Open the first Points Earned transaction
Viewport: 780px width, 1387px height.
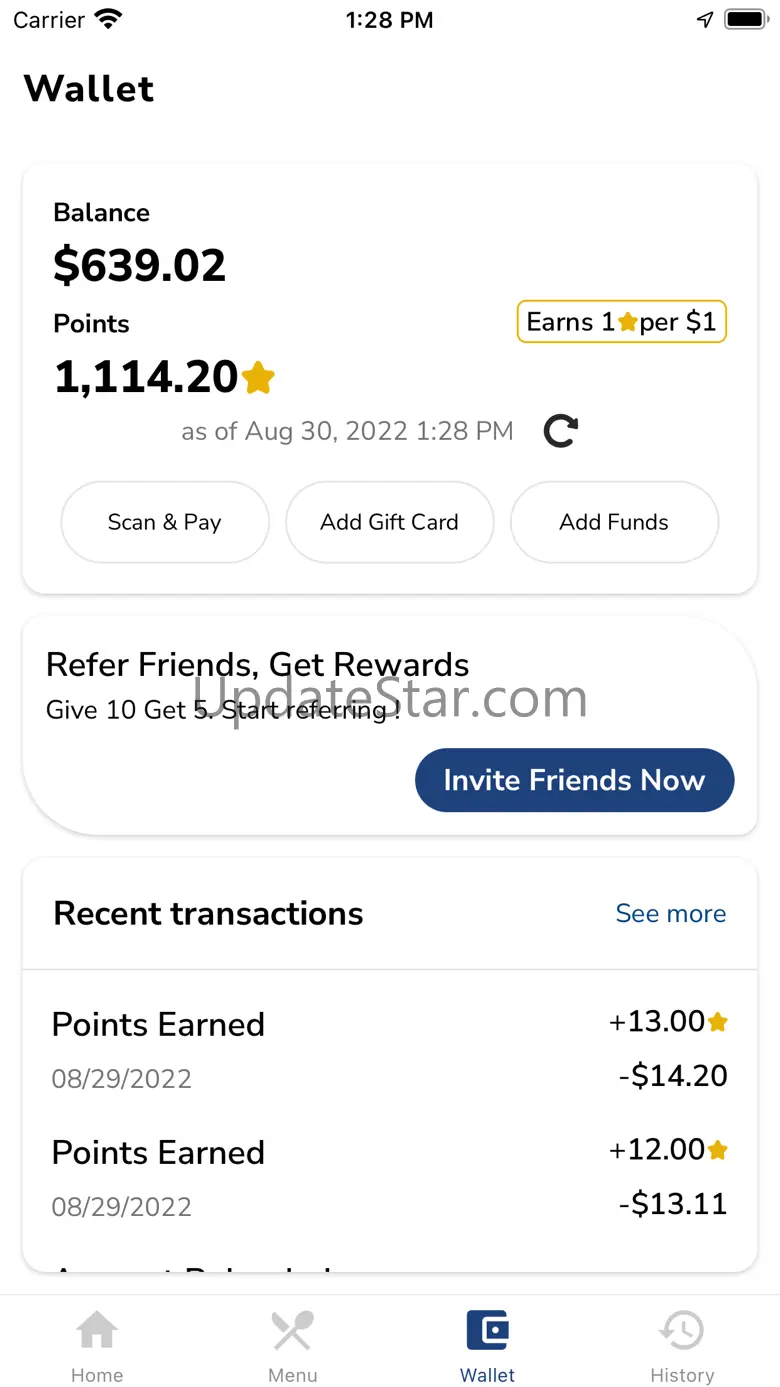point(158,1025)
